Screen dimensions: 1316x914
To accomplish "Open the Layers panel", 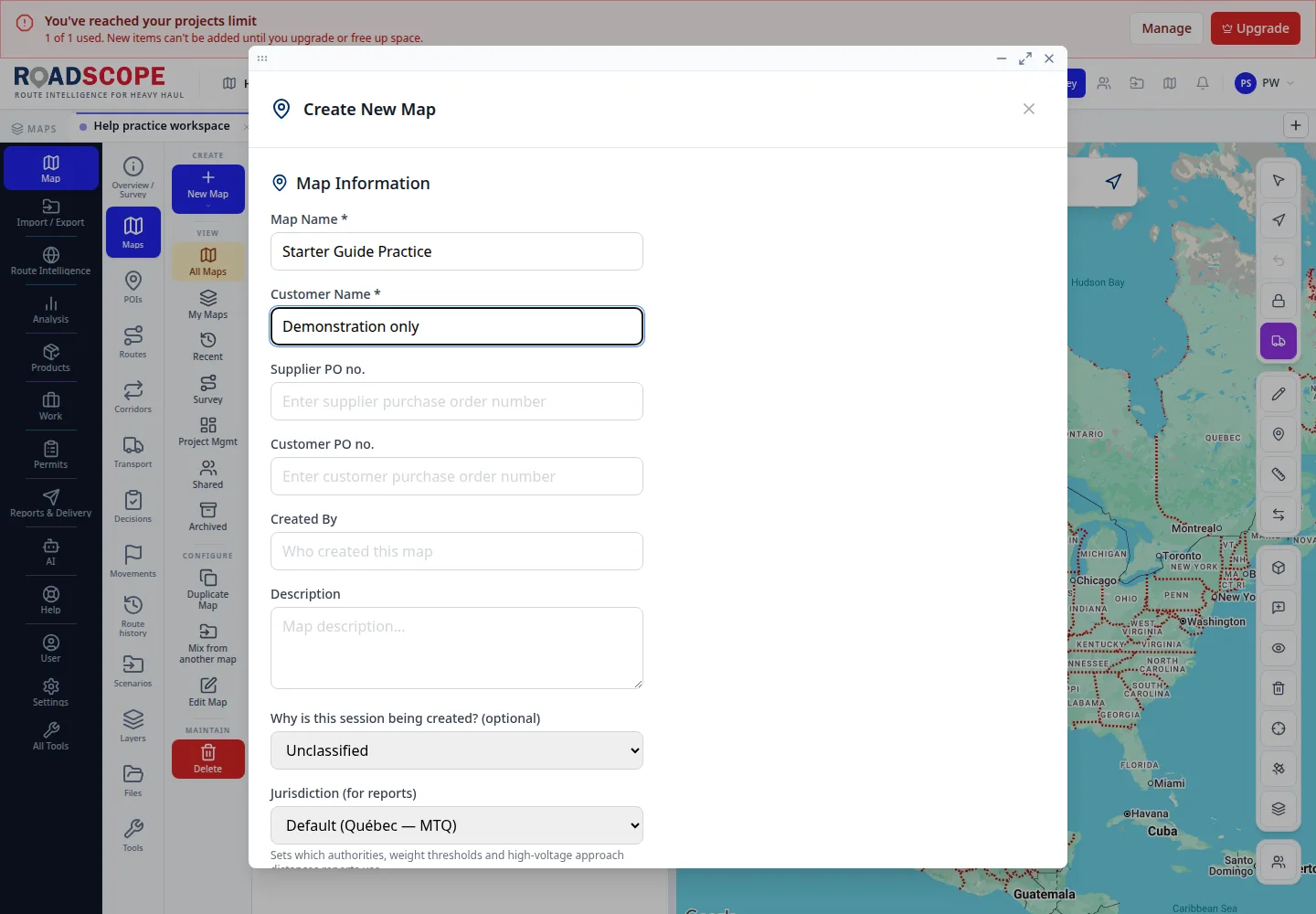I will [133, 726].
